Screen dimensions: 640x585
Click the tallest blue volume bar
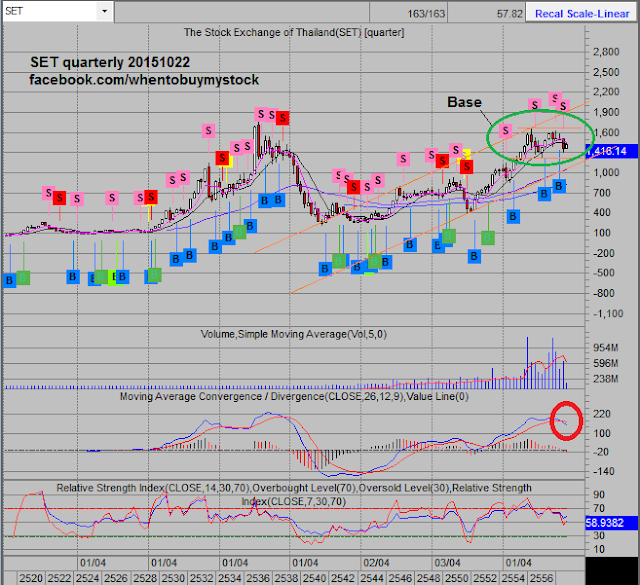coord(527,363)
